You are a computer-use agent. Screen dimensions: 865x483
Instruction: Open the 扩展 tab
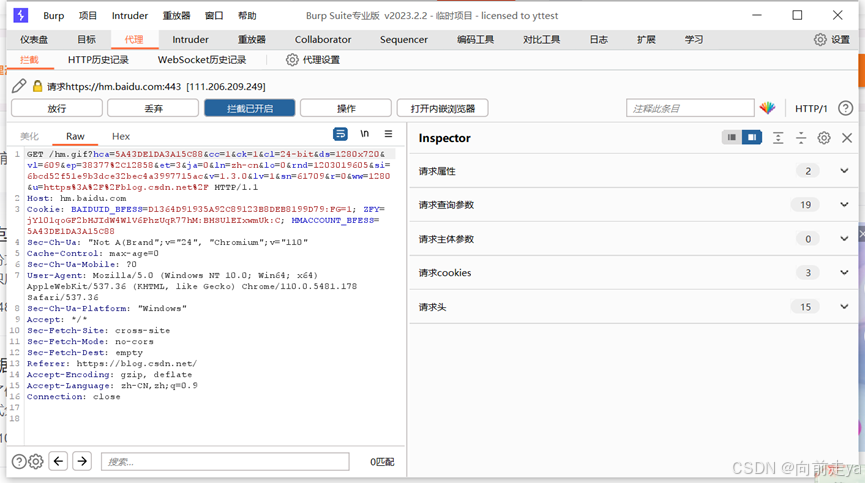click(646, 40)
